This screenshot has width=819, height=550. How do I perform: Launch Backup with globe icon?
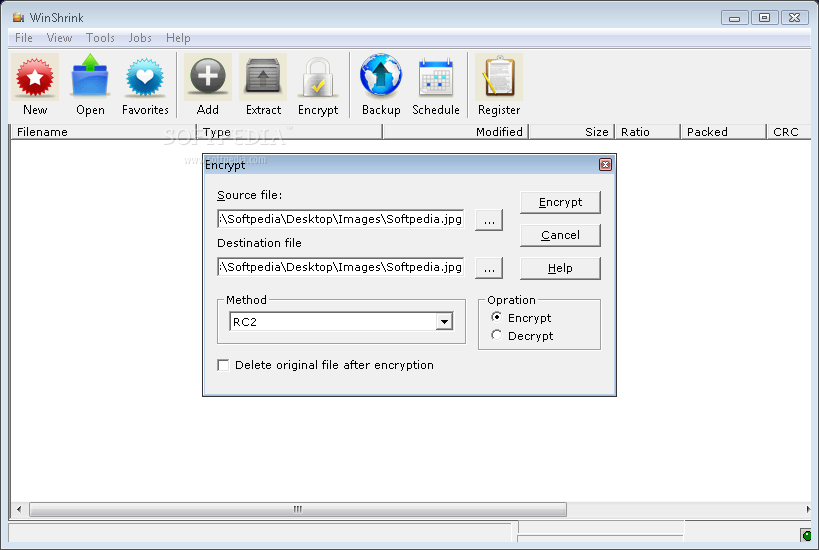pyautogui.click(x=381, y=77)
